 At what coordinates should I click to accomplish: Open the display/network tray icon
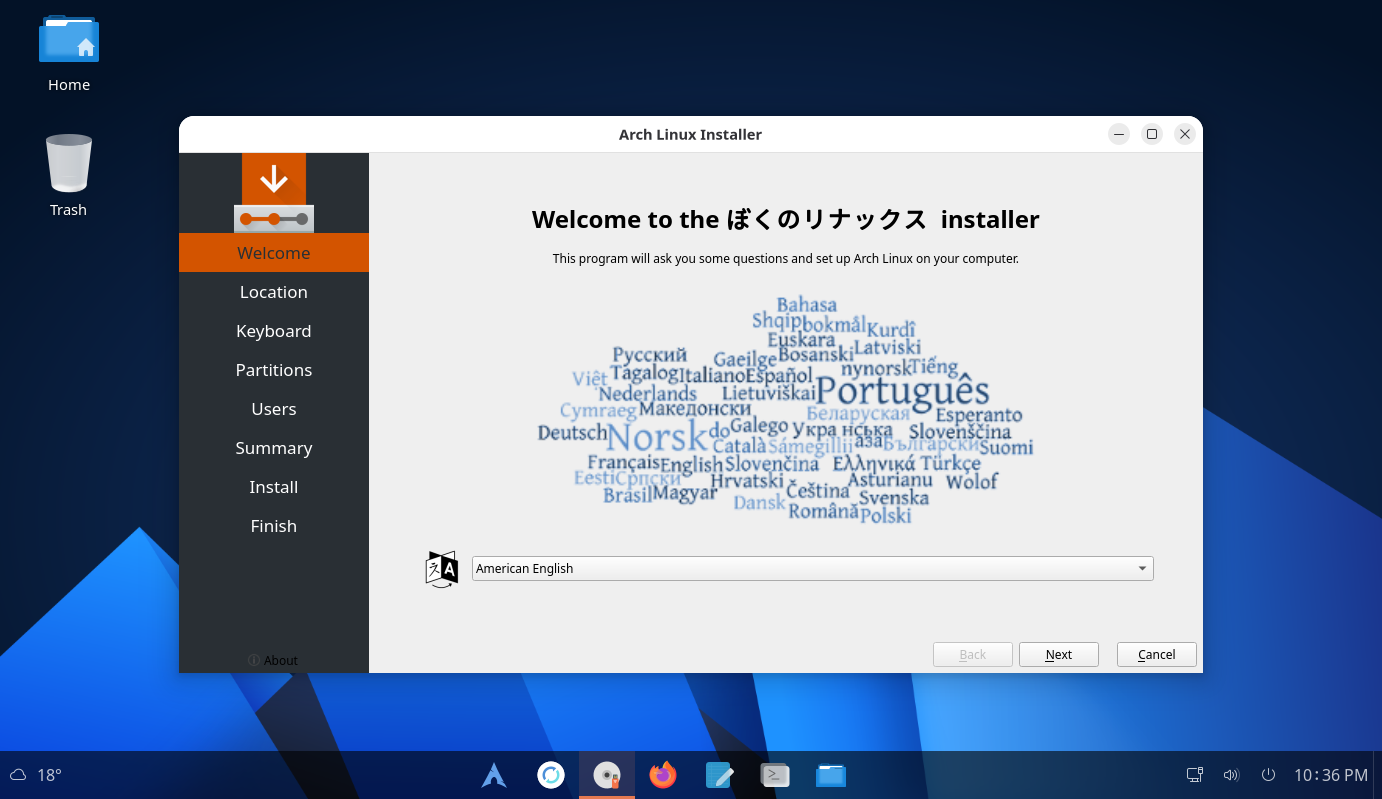coord(1194,775)
